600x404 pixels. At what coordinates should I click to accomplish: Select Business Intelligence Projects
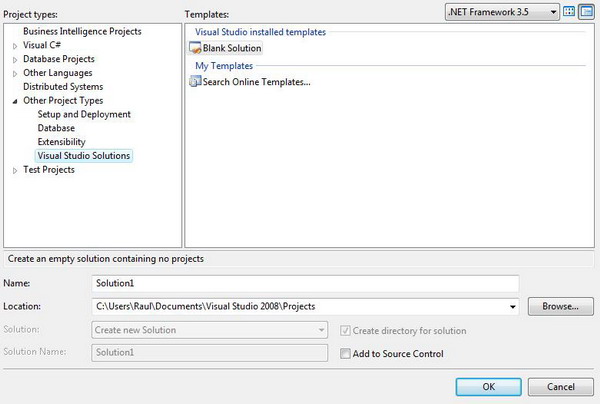(82, 31)
